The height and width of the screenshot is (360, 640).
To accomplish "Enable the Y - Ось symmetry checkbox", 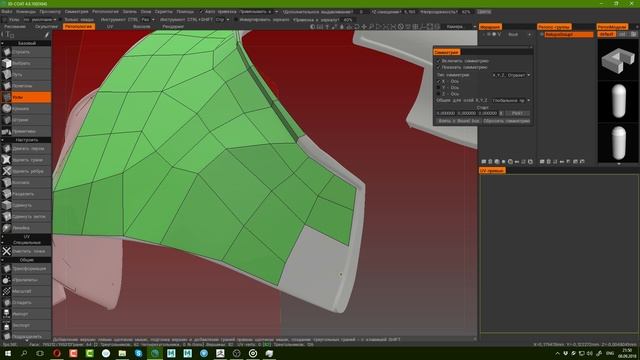I will 439,87.
